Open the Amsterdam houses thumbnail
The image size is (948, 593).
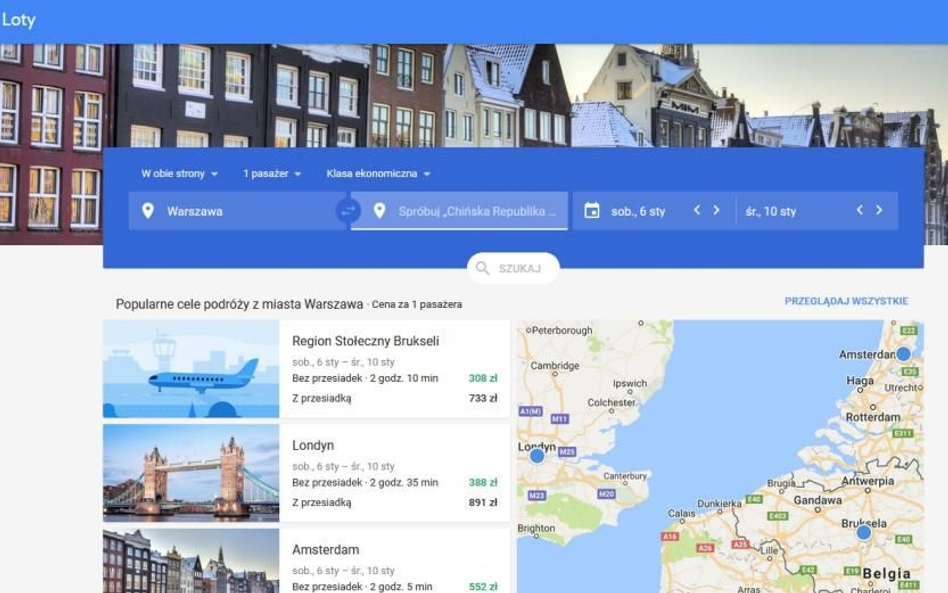click(x=191, y=561)
